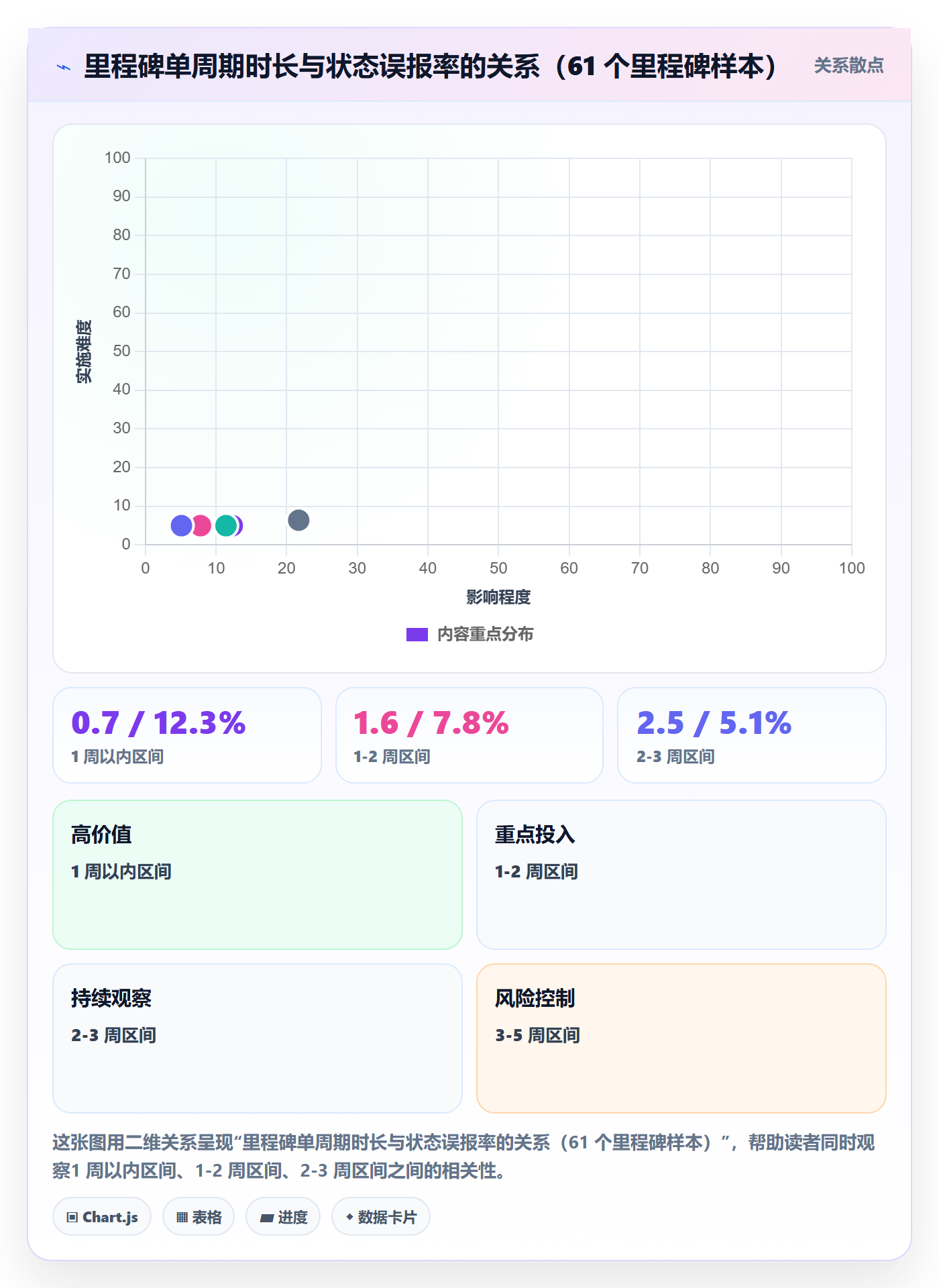Click the 持续观察 quadrant card
The image size is (939, 1288).
coord(258,1038)
